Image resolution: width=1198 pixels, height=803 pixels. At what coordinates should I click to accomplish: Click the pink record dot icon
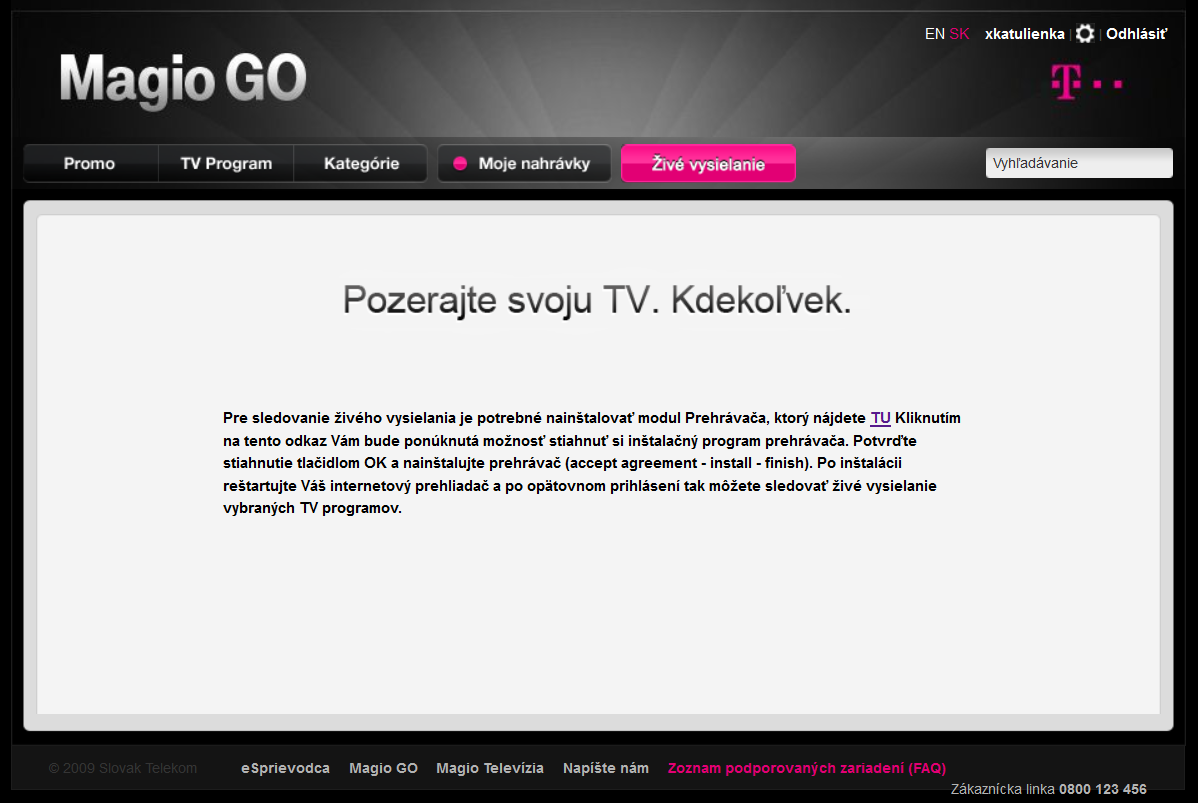click(460, 164)
